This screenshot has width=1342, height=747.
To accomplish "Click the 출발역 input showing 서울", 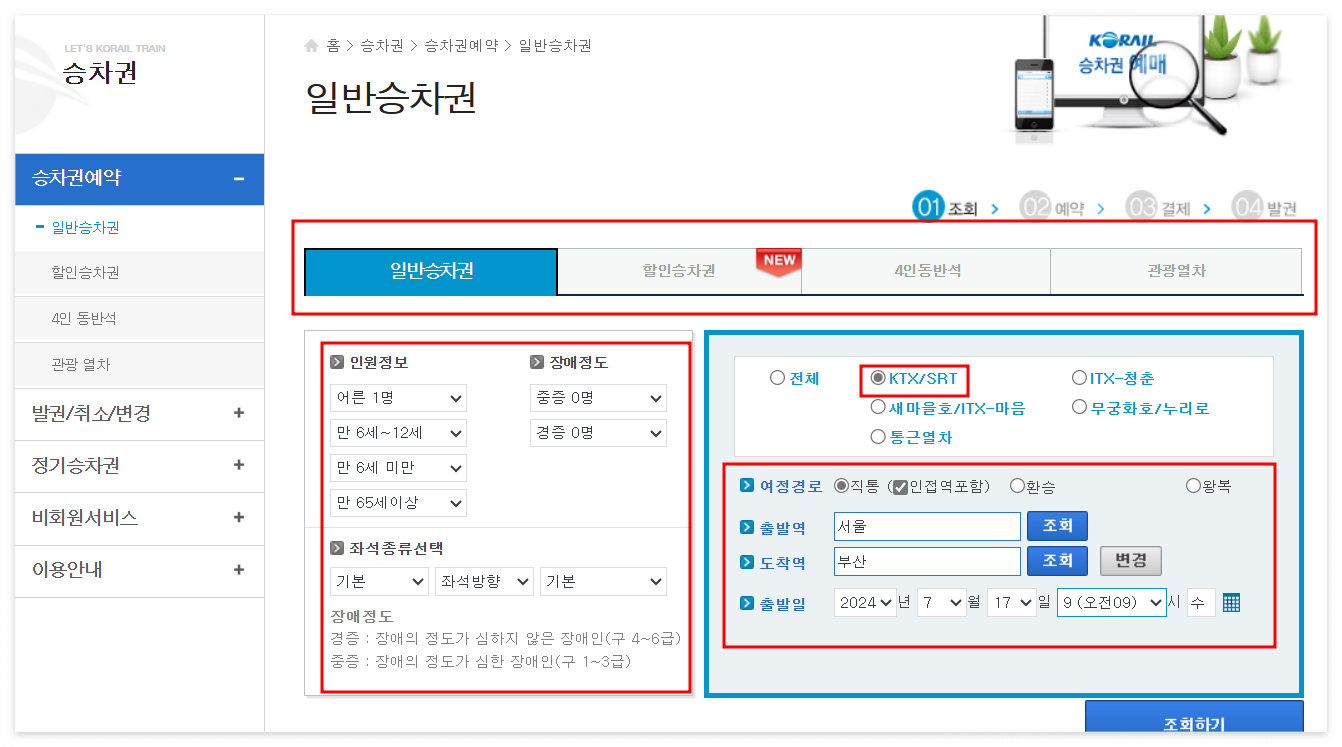I will (926, 526).
